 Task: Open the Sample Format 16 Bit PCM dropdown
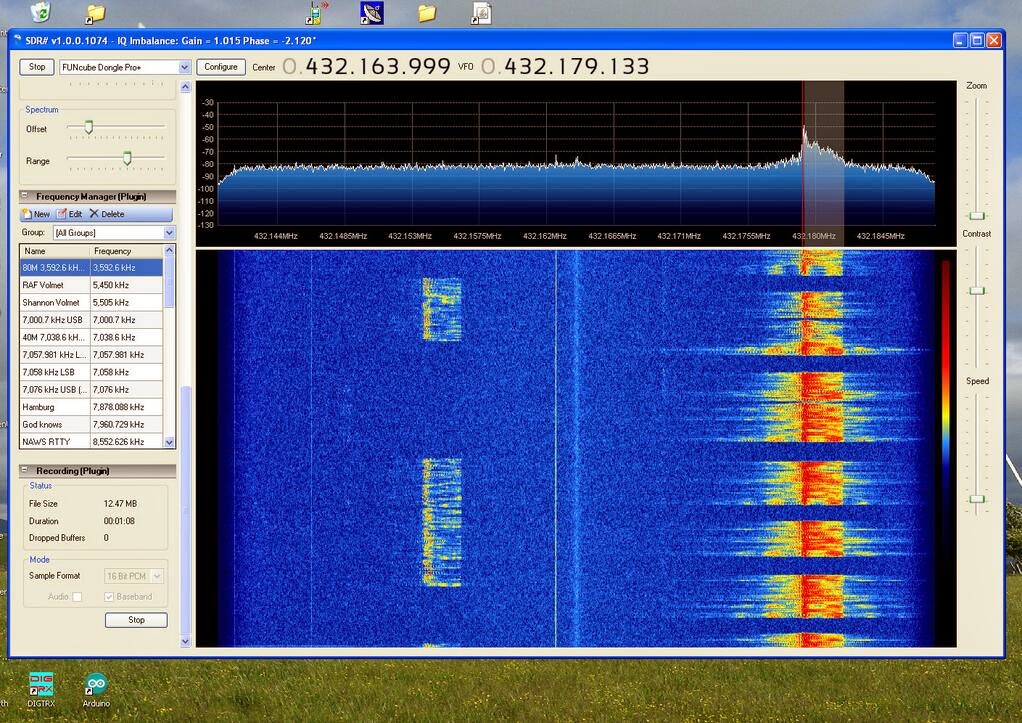pos(133,576)
